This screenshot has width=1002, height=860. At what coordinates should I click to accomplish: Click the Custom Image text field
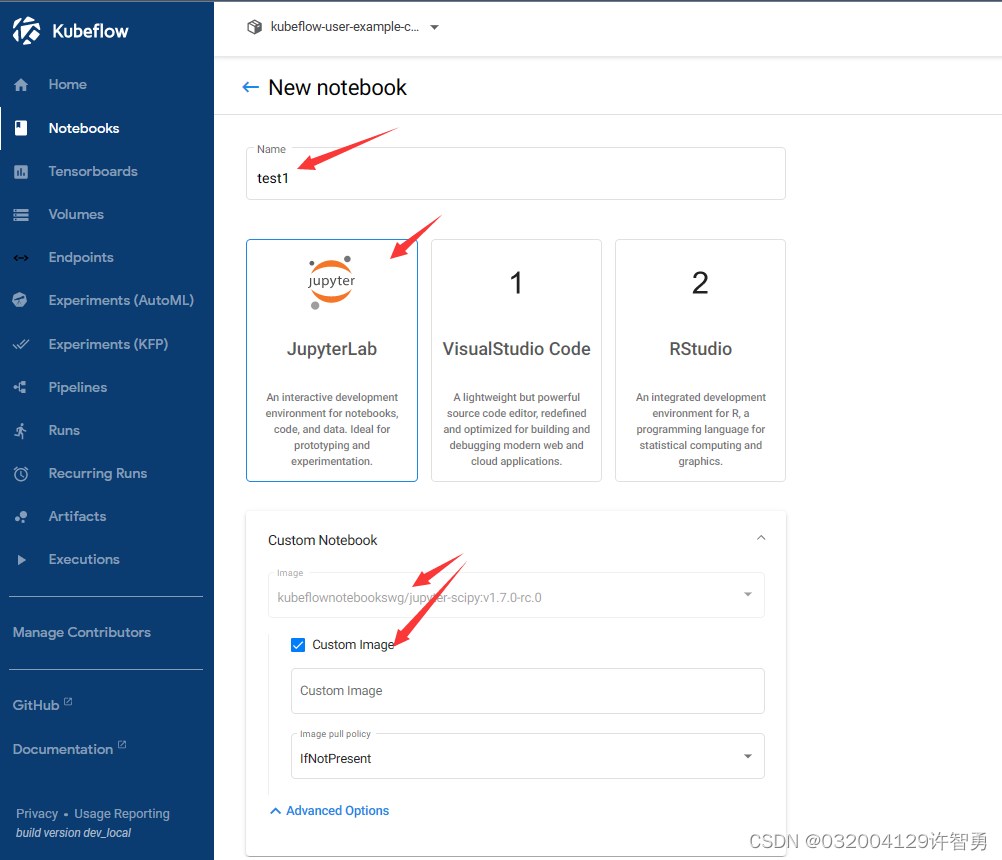click(528, 691)
